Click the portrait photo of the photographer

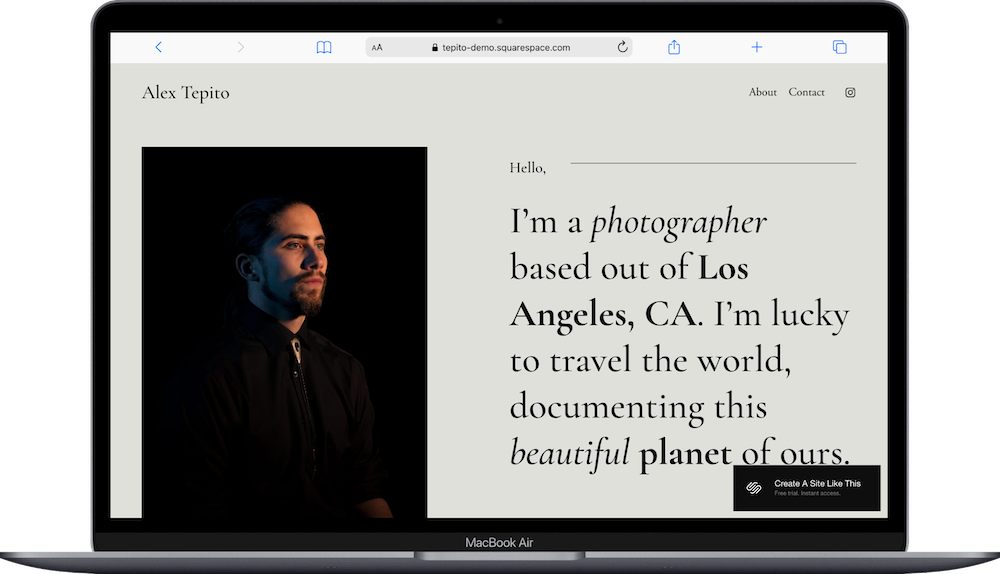(x=284, y=332)
